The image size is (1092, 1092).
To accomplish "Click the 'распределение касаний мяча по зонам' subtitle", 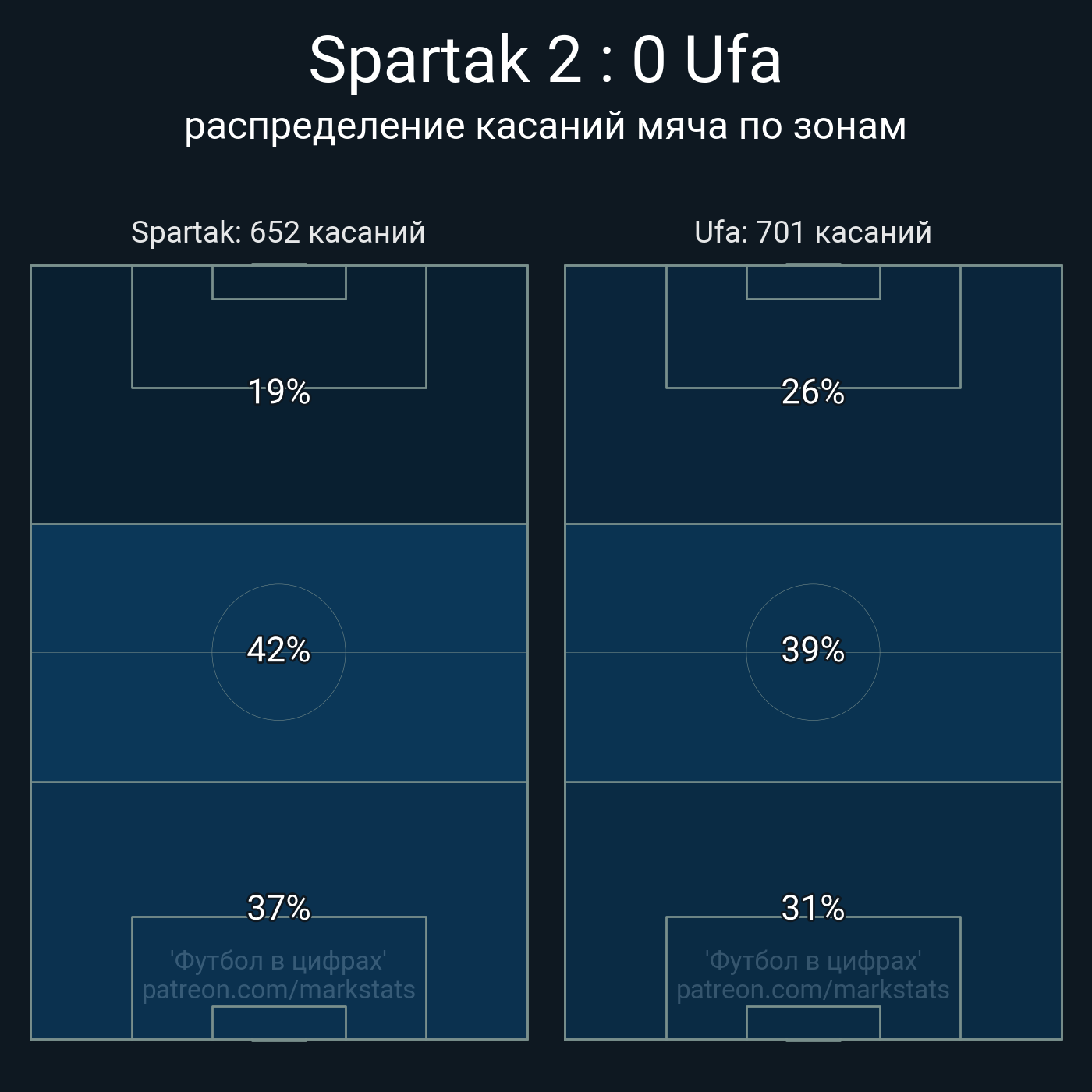I will pyautogui.click(x=545, y=126).
